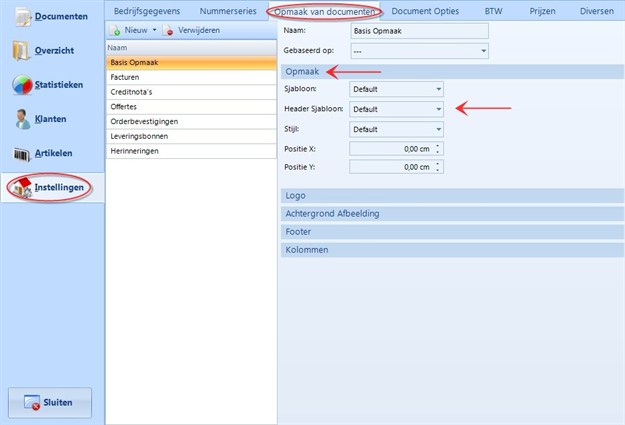Click the Documenten navigation label

(x=61, y=17)
